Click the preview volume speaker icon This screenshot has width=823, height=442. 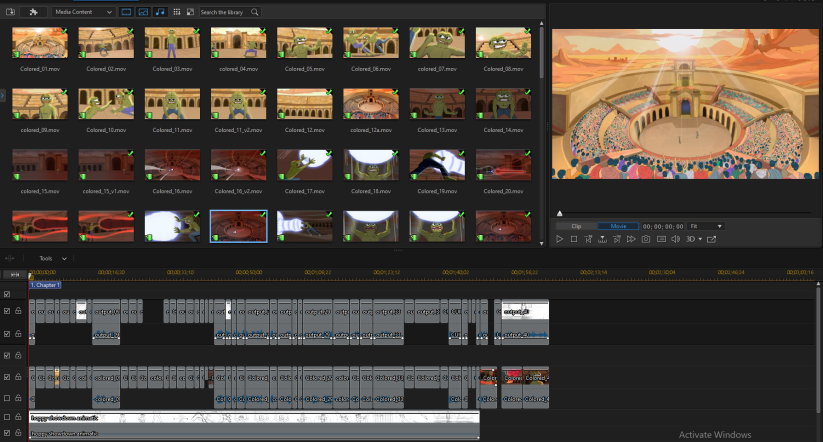pos(676,239)
